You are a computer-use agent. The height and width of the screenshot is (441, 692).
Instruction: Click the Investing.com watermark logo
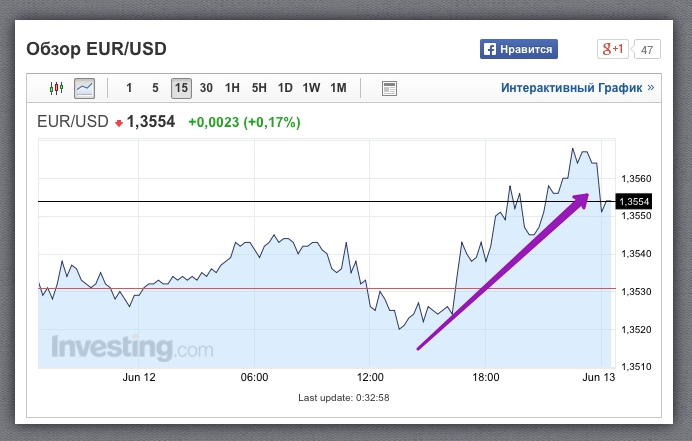132,349
